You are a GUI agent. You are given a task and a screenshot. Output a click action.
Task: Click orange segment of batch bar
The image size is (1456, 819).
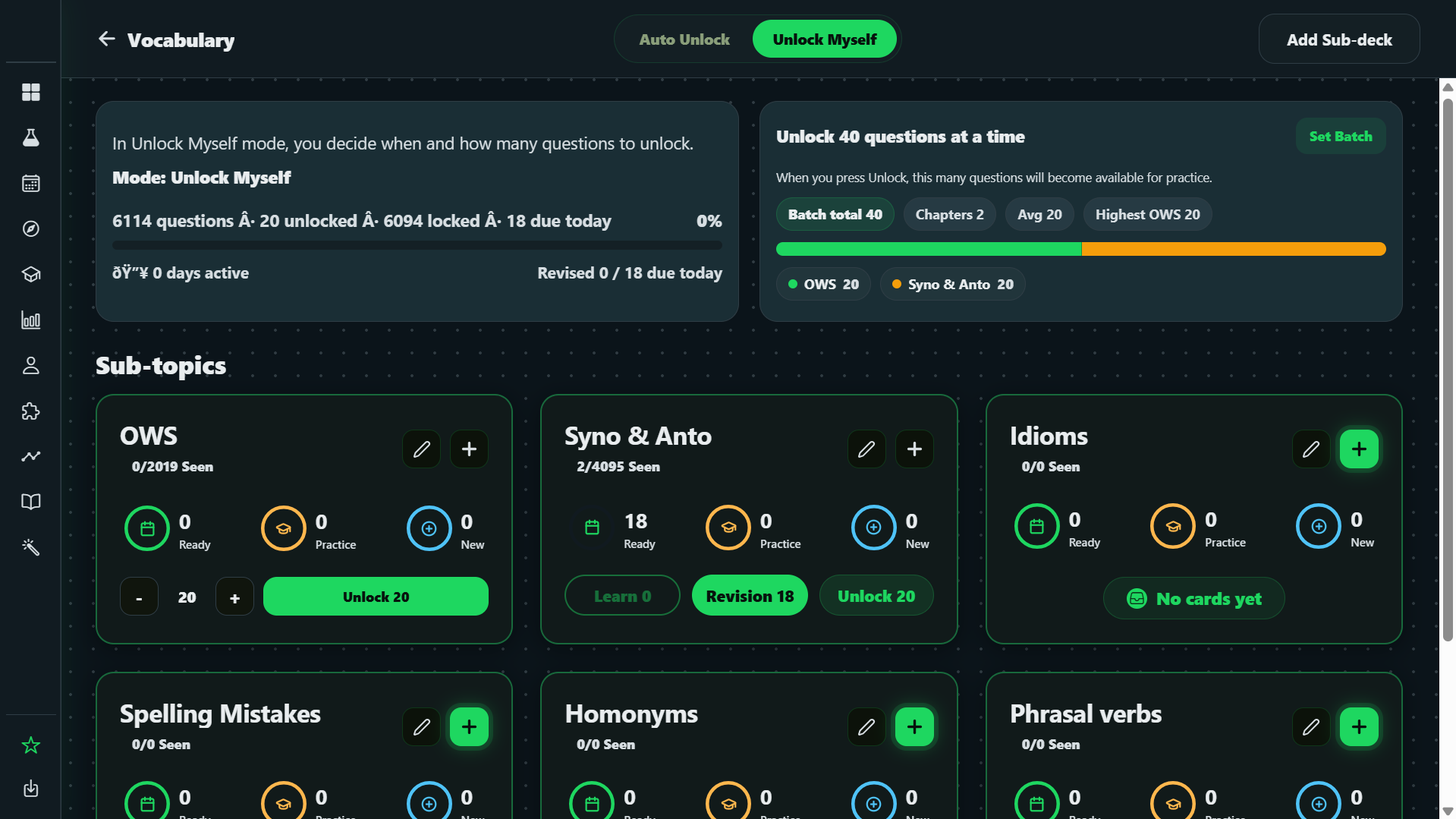click(x=1234, y=249)
